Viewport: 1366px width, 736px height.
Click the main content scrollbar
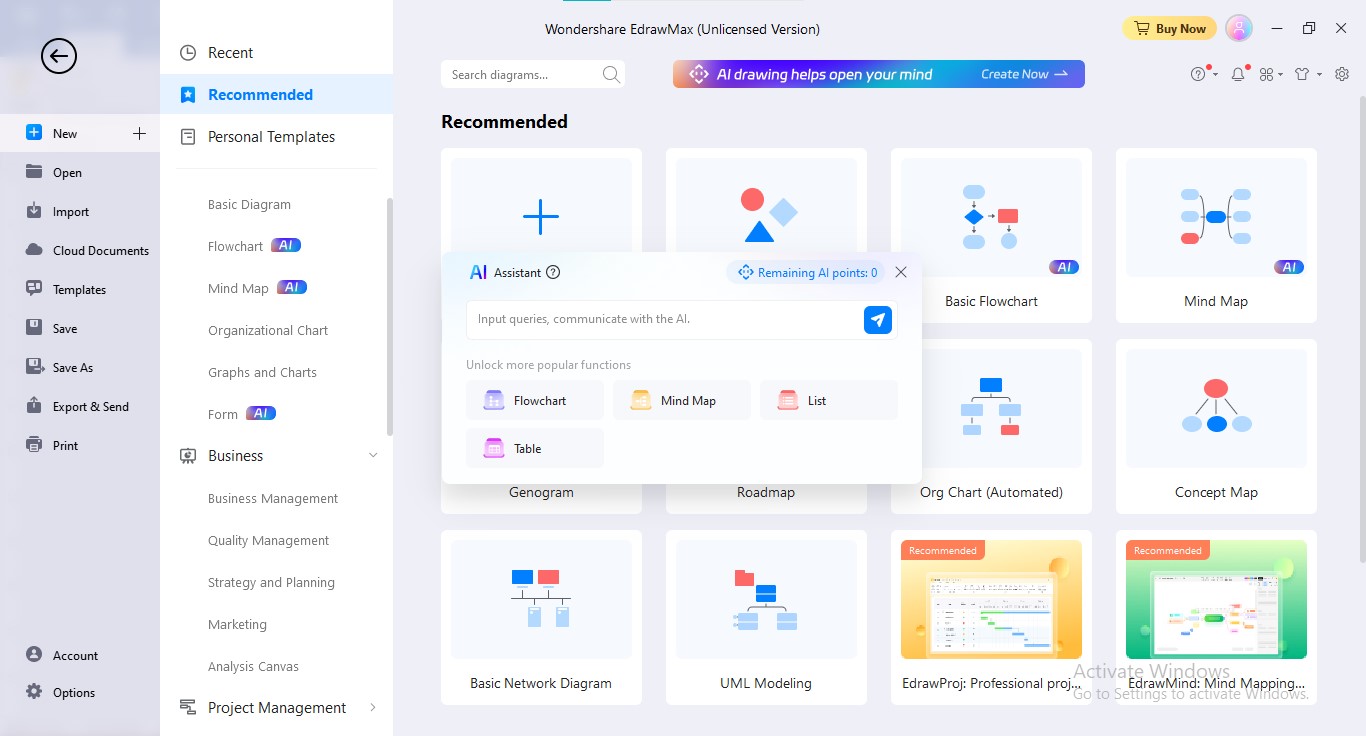point(1361,330)
